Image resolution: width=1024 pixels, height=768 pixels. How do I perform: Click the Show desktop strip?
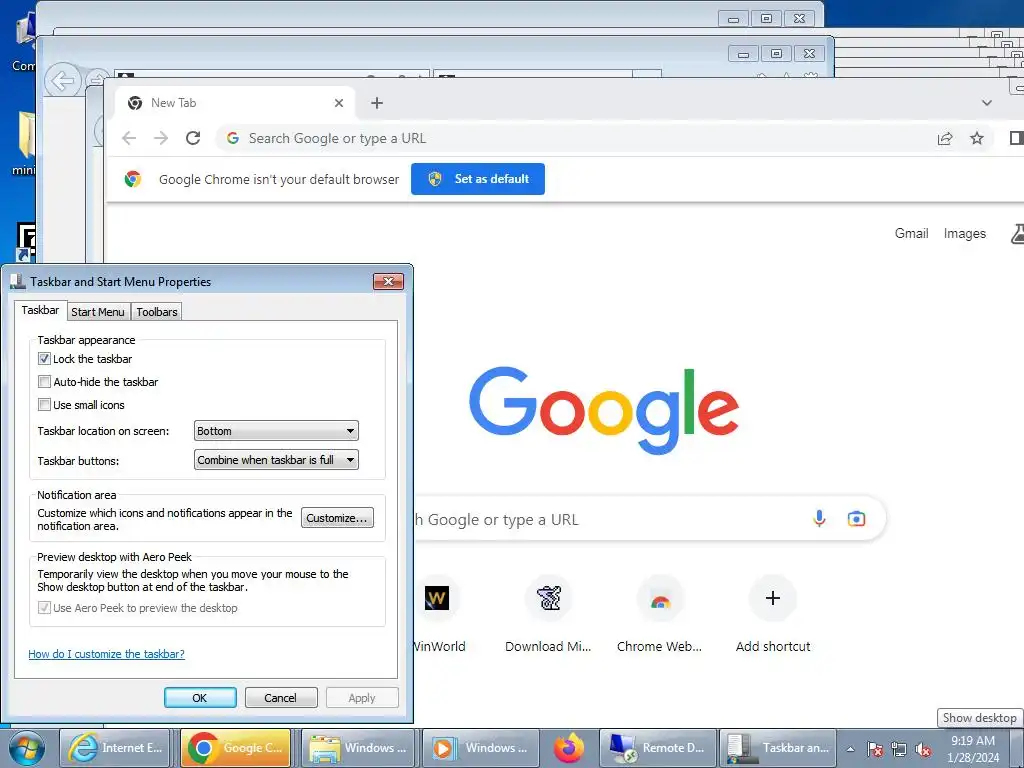pyautogui.click(x=1018, y=748)
